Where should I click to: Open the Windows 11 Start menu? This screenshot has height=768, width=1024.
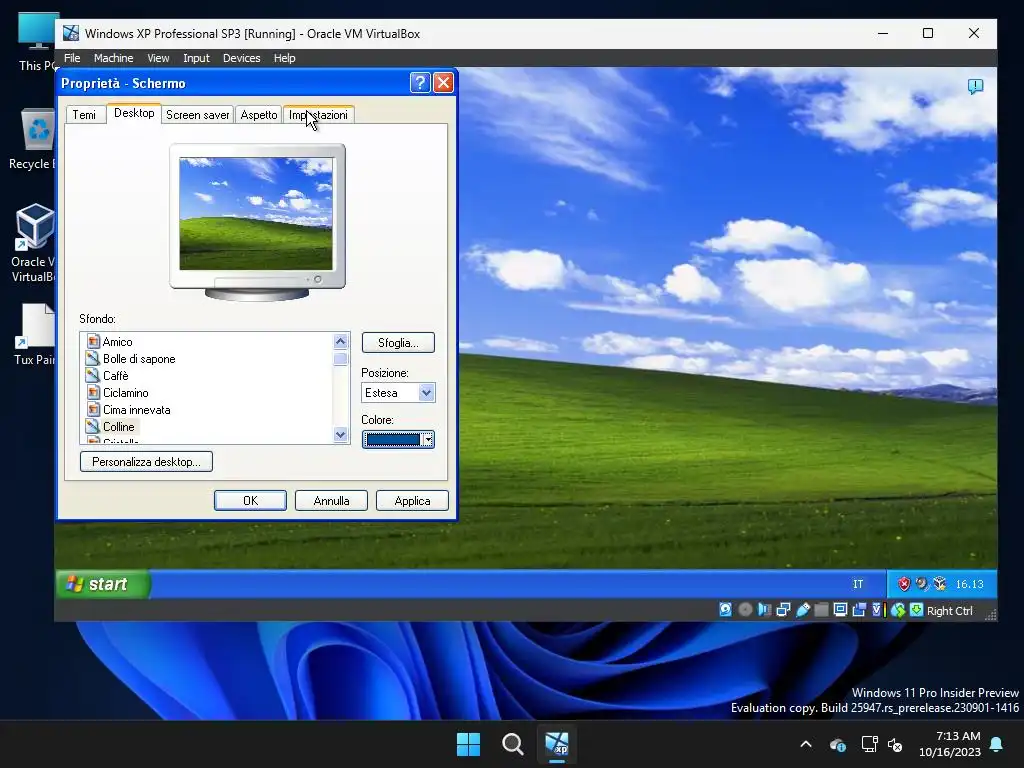(468, 744)
